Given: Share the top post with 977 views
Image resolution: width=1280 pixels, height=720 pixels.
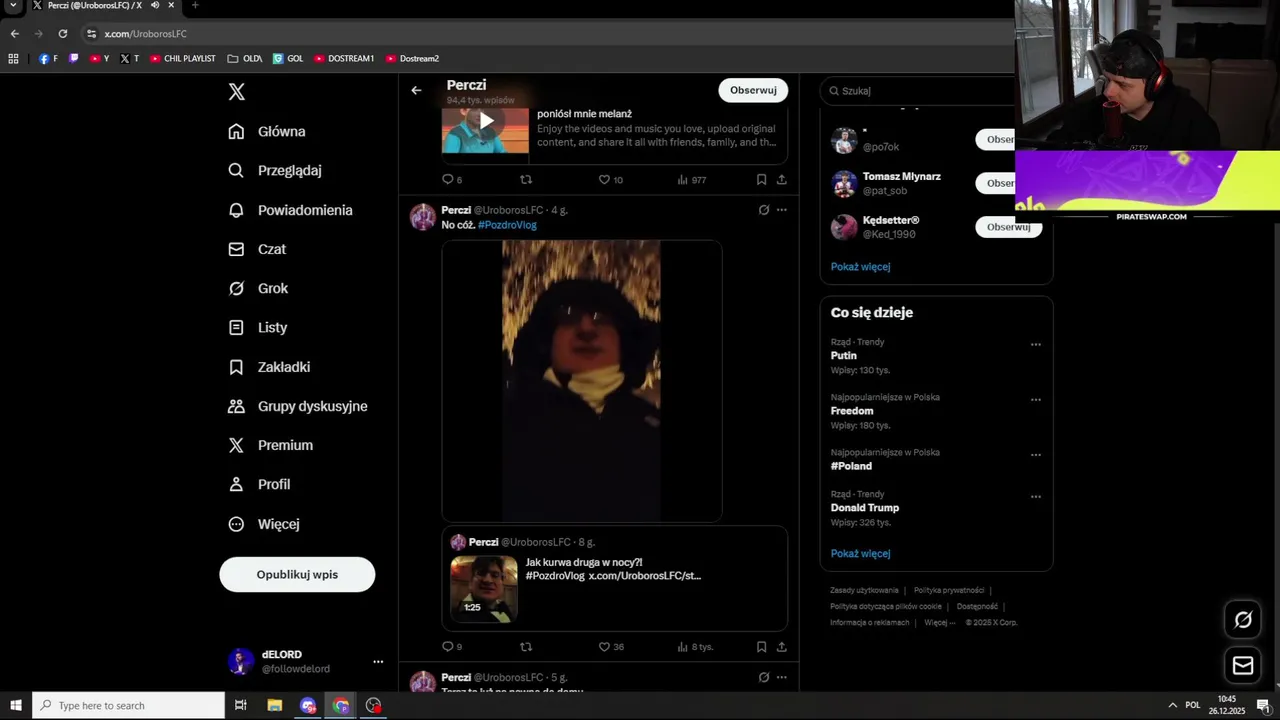Looking at the screenshot, I should [x=781, y=180].
